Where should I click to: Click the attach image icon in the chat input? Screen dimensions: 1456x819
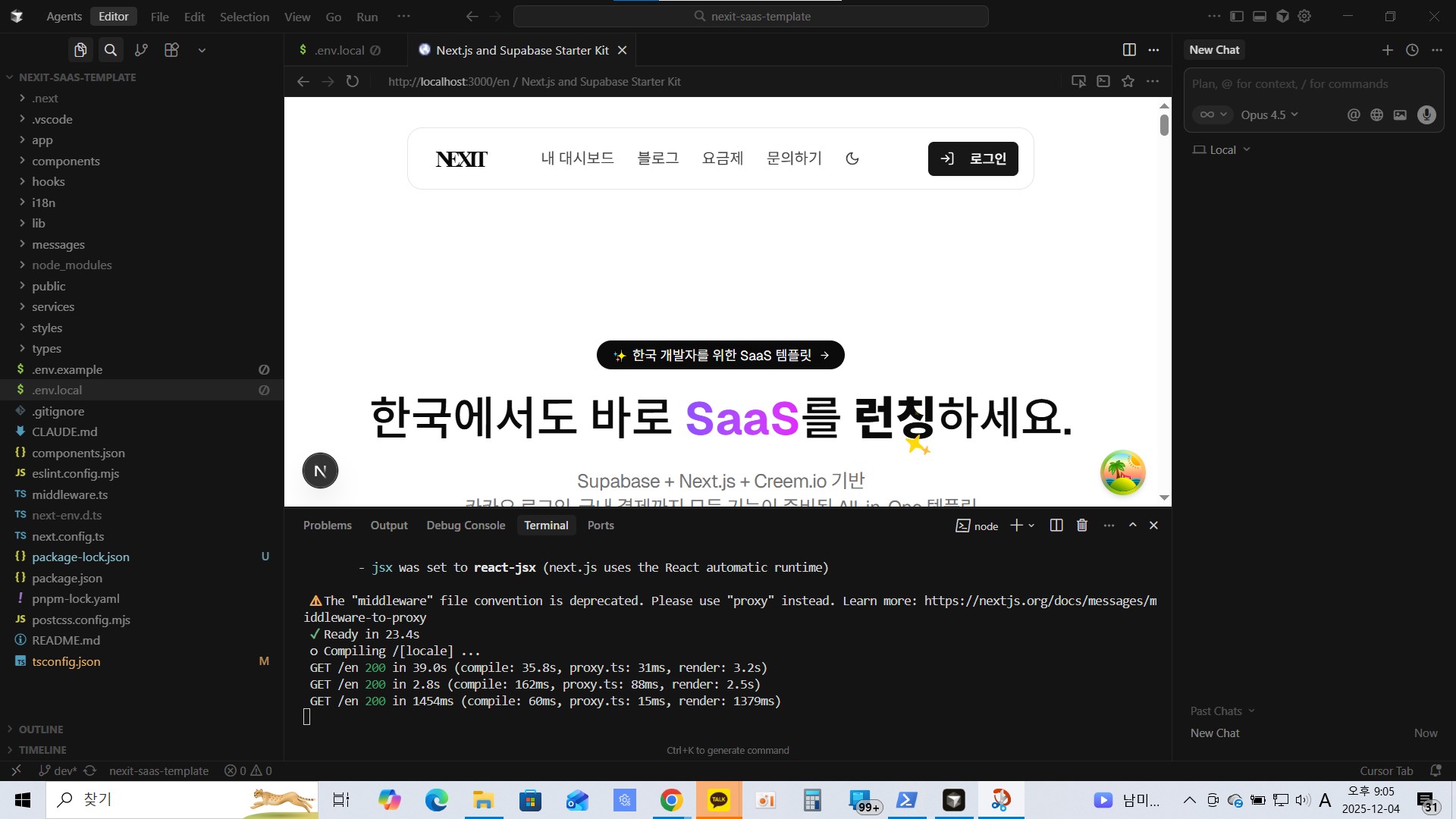(1401, 115)
